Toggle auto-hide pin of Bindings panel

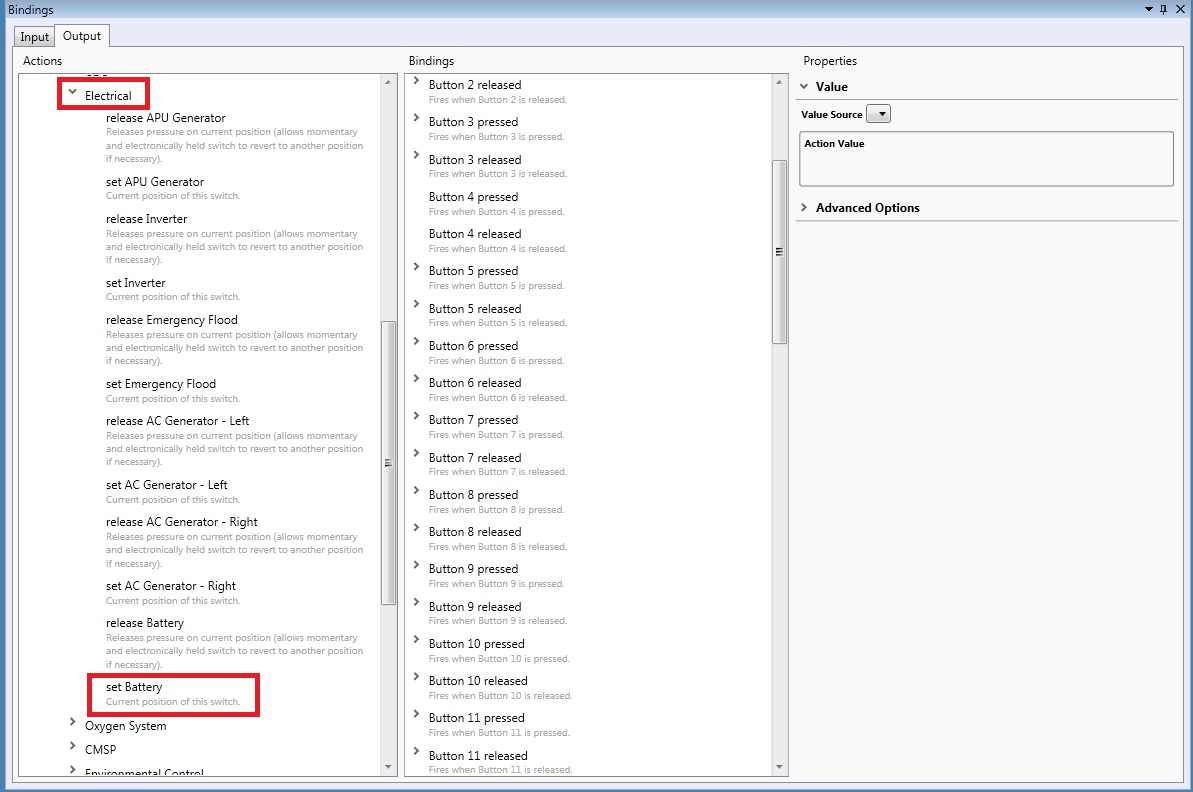(1164, 9)
